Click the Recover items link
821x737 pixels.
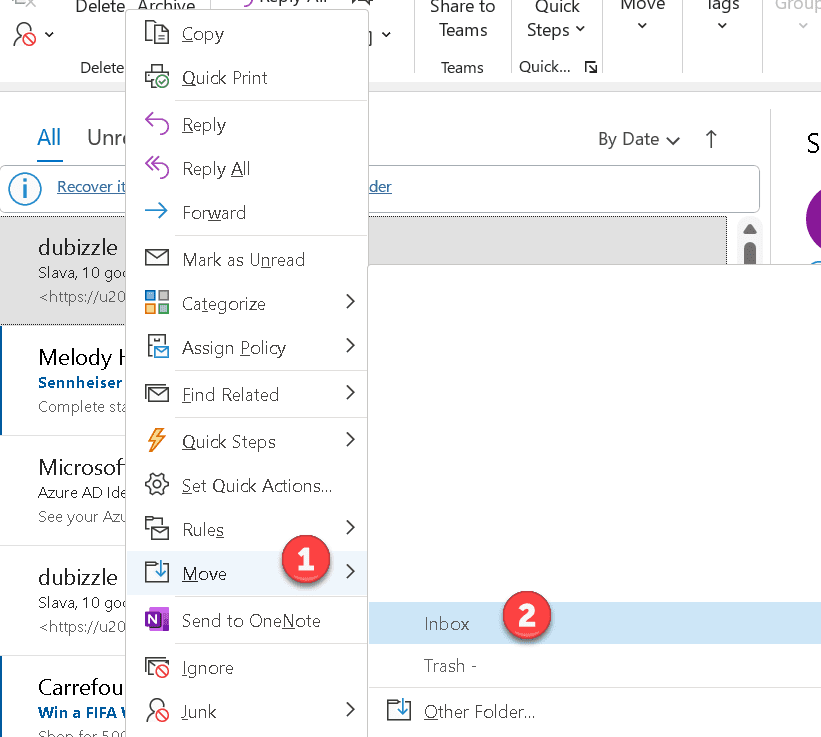coord(91,187)
